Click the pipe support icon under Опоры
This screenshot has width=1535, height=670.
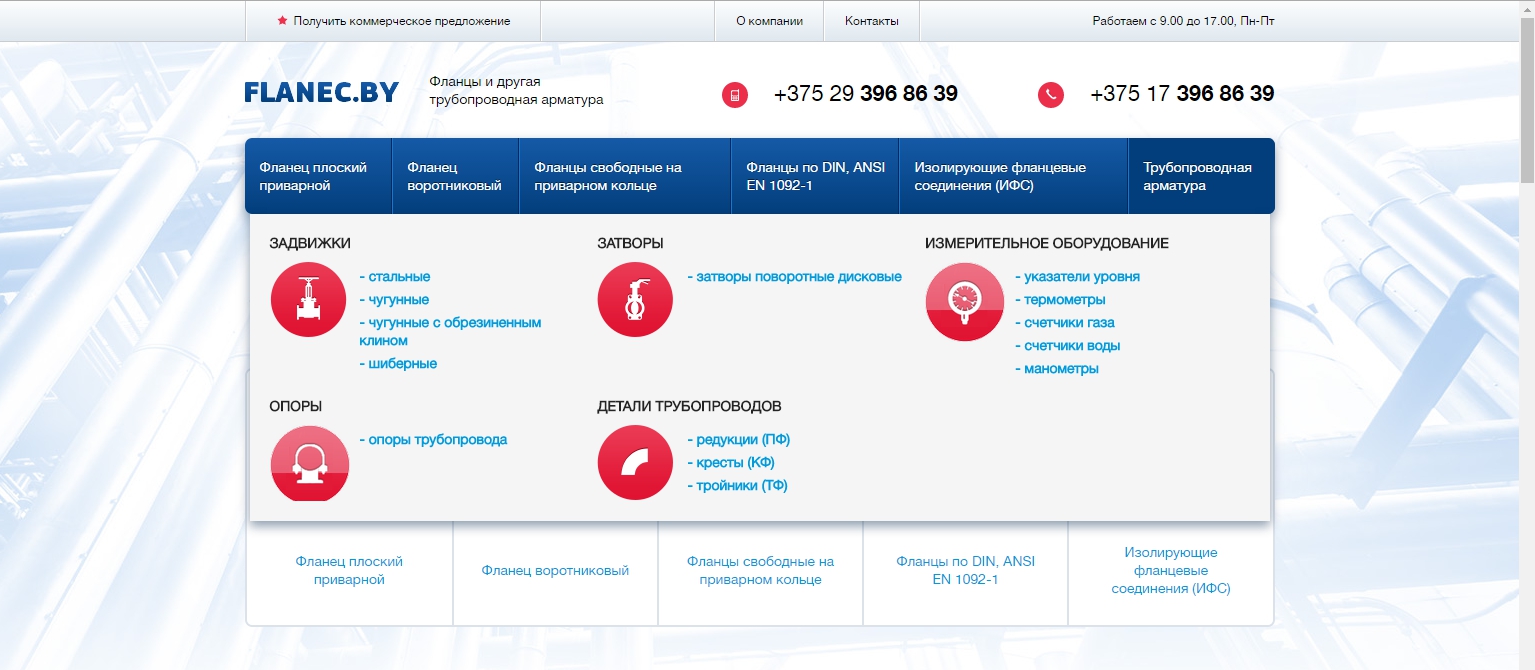[x=310, y=463]
